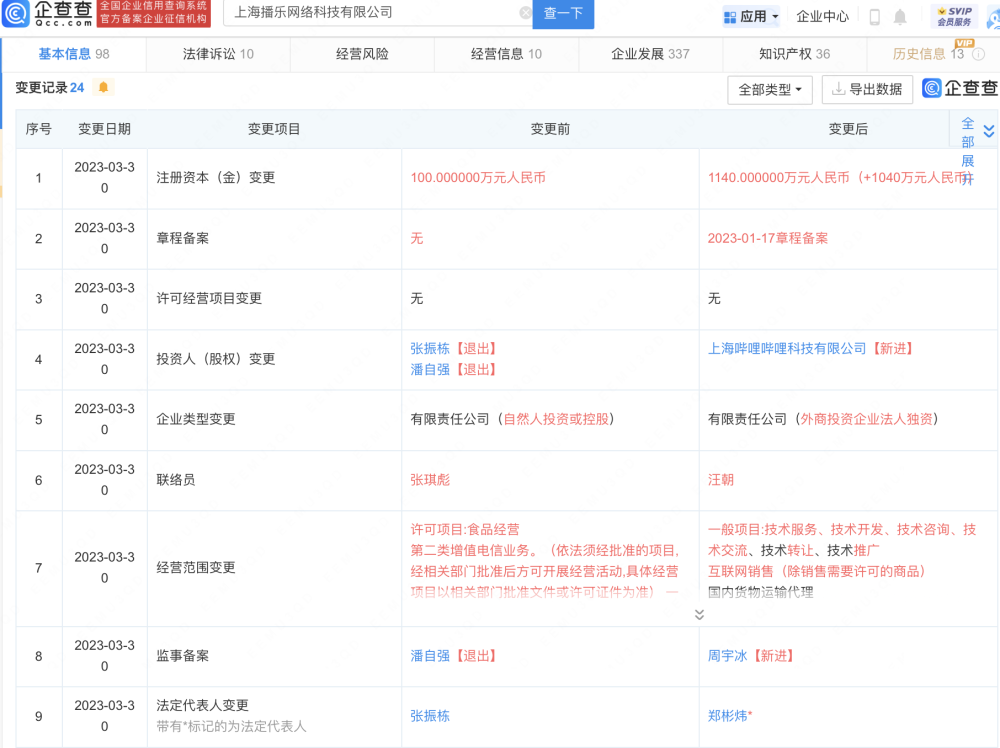Open the 上海哔哩哔哩科技有限公司 link
The height and width of the screenshot is (748, 1000).
tap(787, 349)
